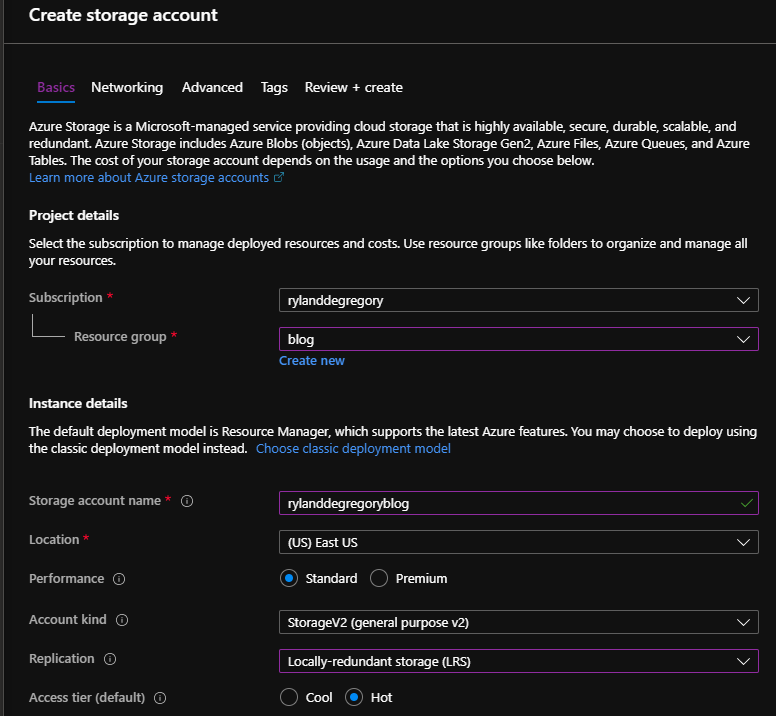Expand the Resource group dropdown
This screenshot has height=716, width=776.
(519, 339)
